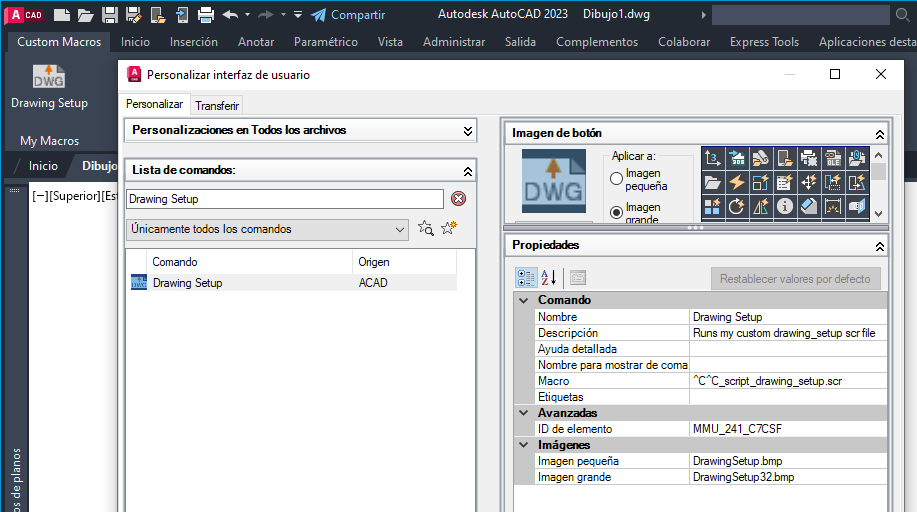Viewport: 917px width, 512px height.
Task: Click the Compartir share button
Action: [348, 15]
